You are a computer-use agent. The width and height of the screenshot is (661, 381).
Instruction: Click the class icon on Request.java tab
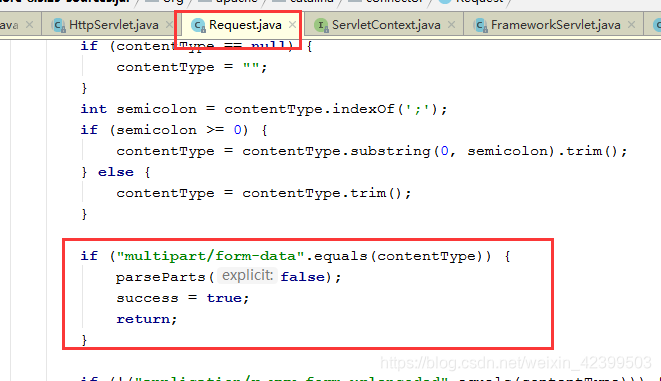pos(198,25)
